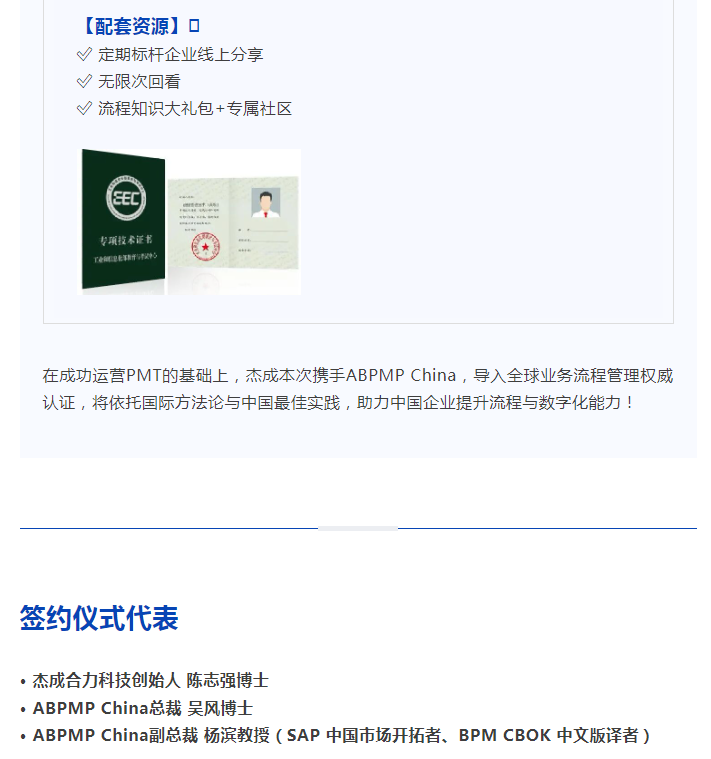Click ABPMP China总裁 吴风博士 list item
711x759 pixels.
[143, 708]
